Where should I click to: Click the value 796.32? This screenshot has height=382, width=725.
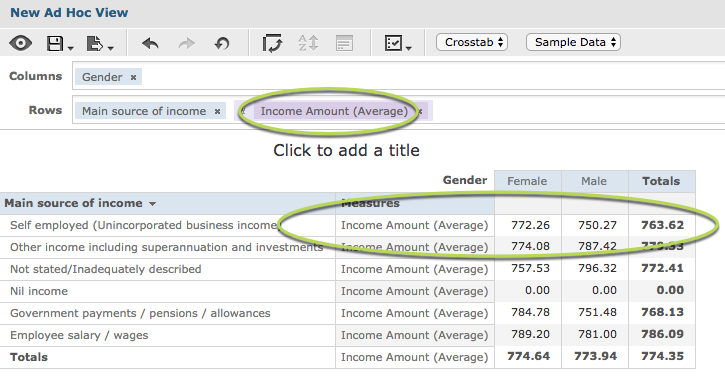pos(597,268)
